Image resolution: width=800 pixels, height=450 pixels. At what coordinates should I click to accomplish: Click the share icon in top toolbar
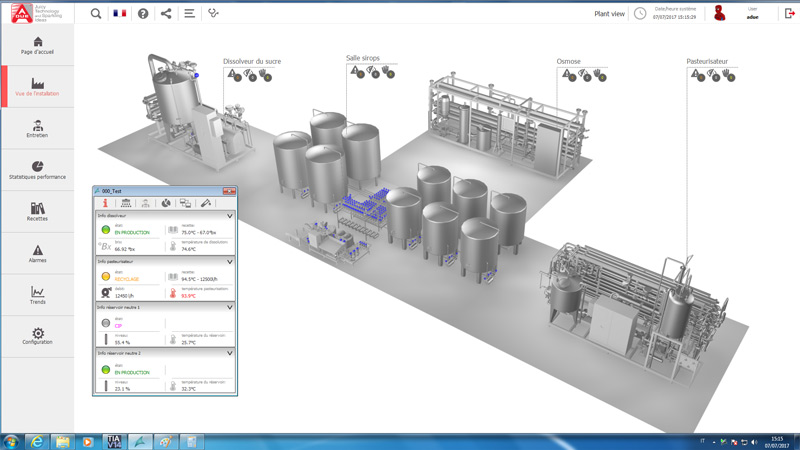tap(166, 14)
